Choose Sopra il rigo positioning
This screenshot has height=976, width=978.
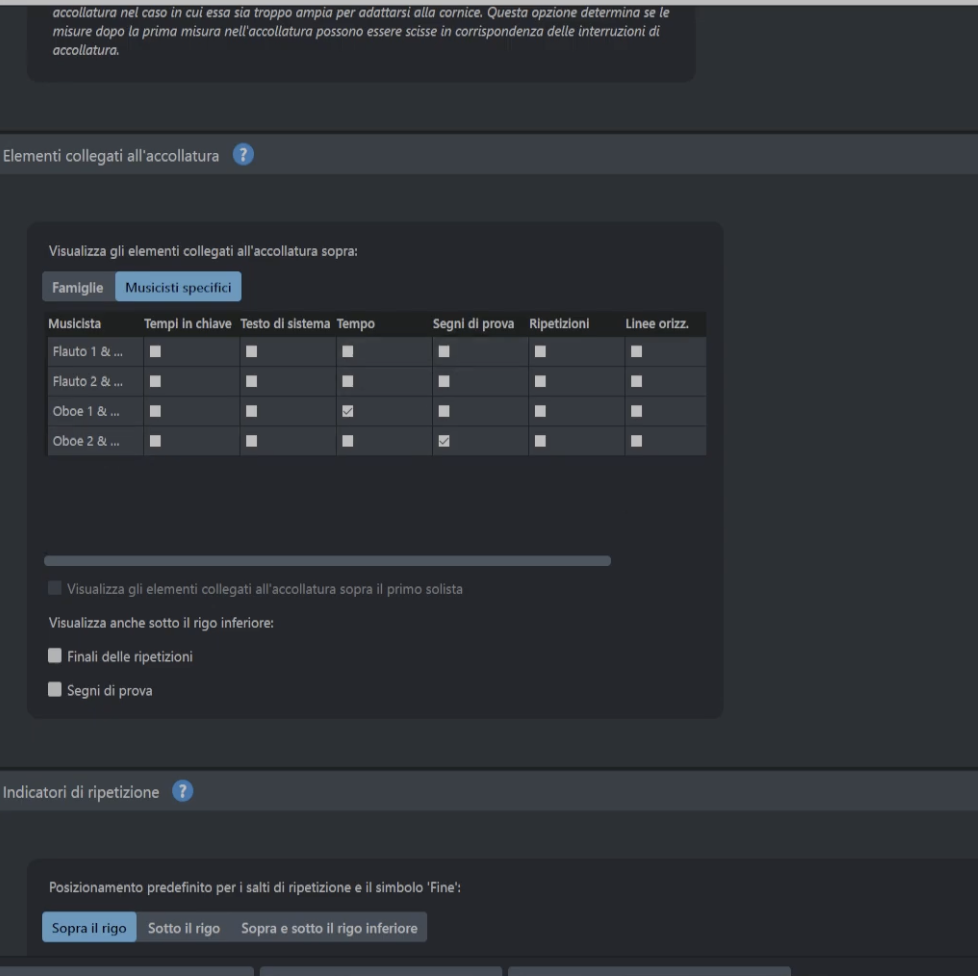[x=88, y=927]
